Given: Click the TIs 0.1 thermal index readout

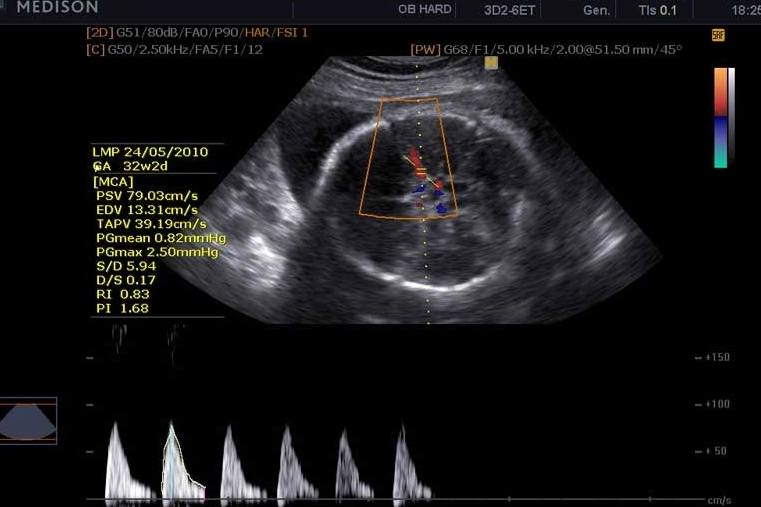Looking at the screenshot, I should [657, 9].
